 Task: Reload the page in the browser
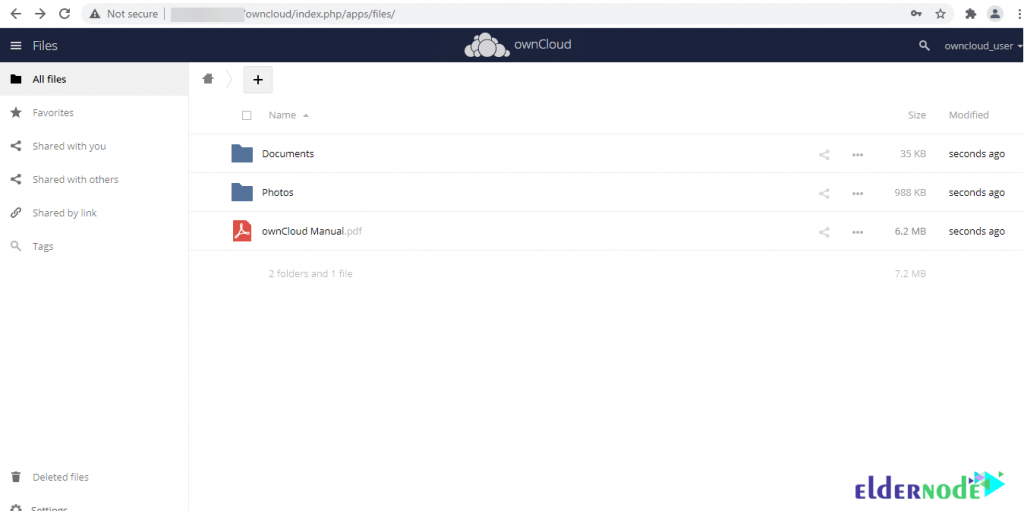pos(64,14)
